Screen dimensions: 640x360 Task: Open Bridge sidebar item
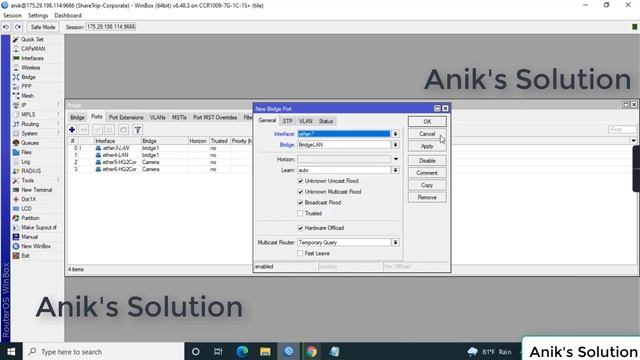coord(28,77)
